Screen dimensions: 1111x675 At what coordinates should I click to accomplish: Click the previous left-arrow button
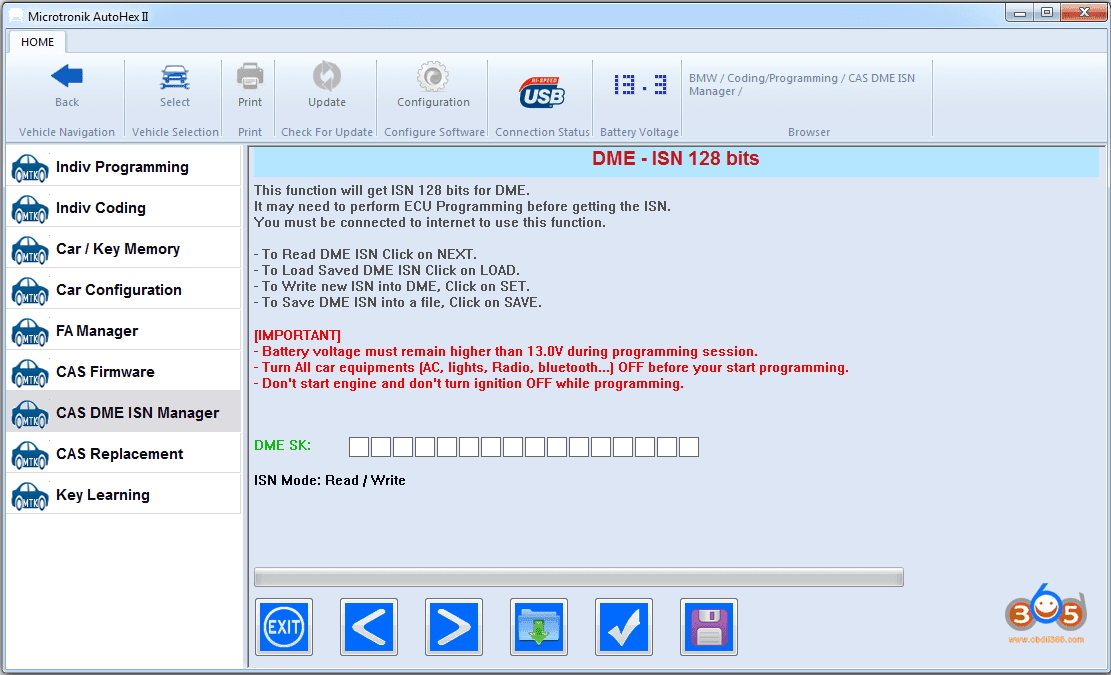tap(369, 627)
